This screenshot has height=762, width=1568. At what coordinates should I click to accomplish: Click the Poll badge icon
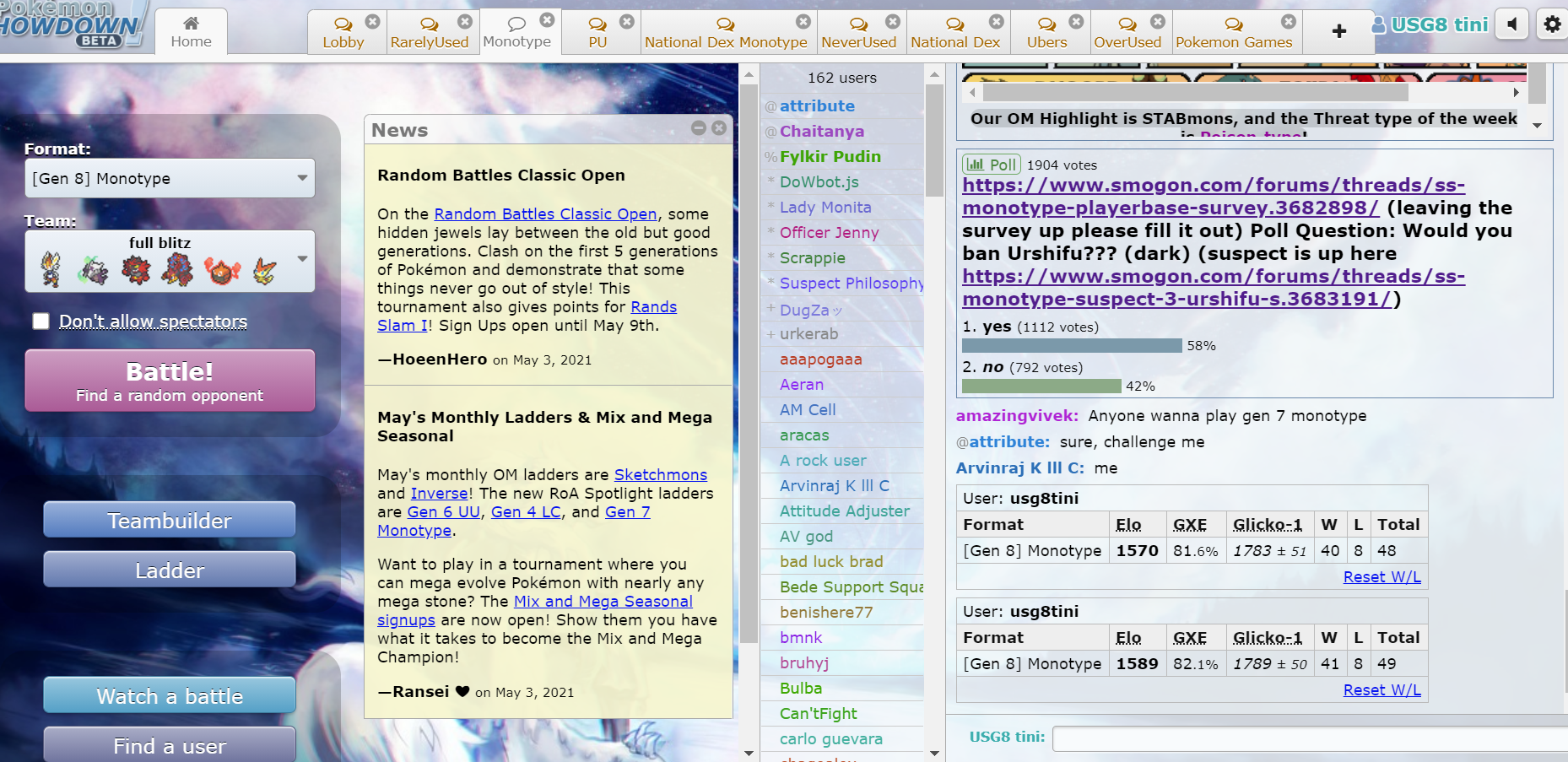tap(992, 165)
